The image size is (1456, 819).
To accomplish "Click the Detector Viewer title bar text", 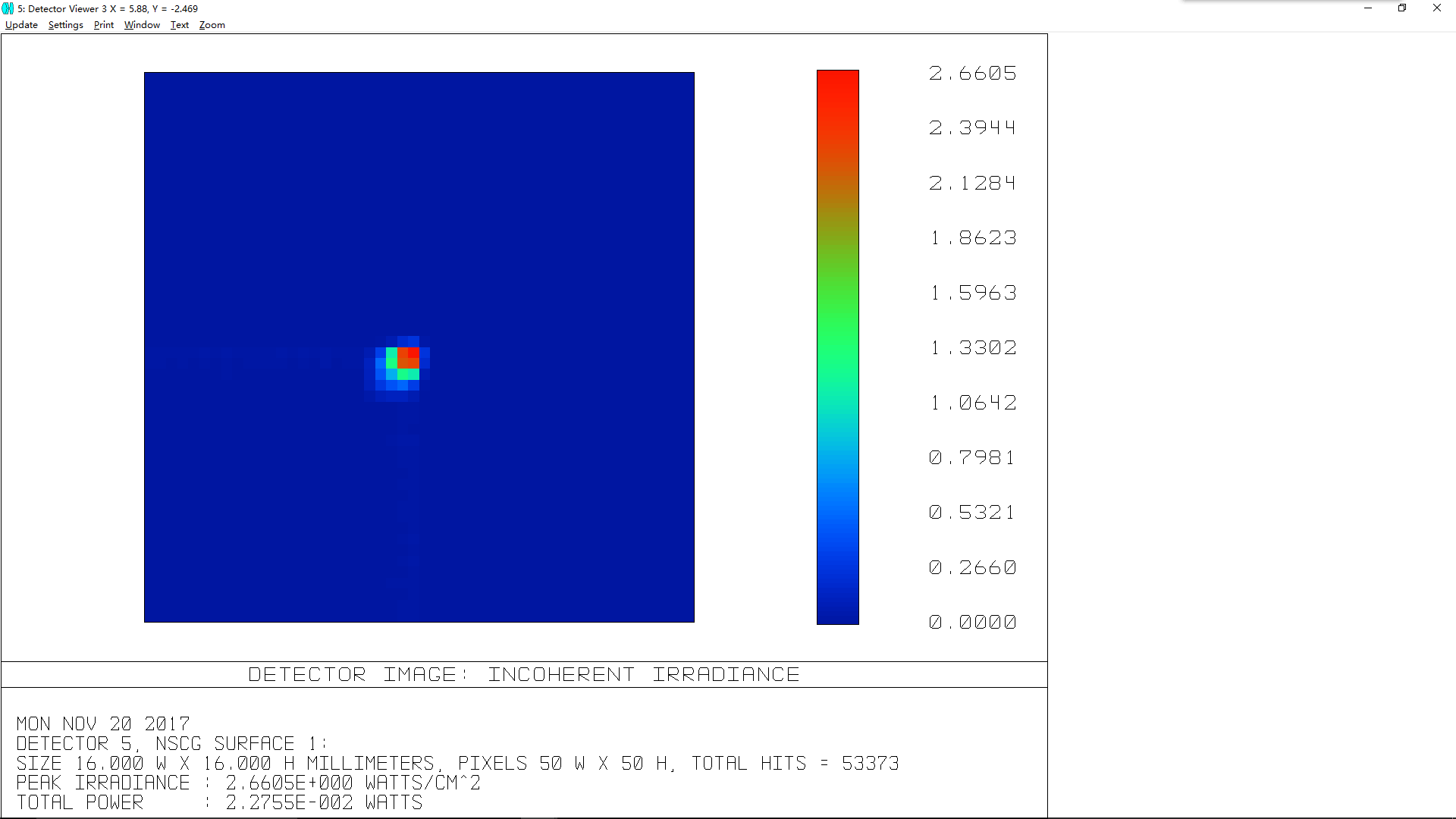I will [x=108, y=9].
